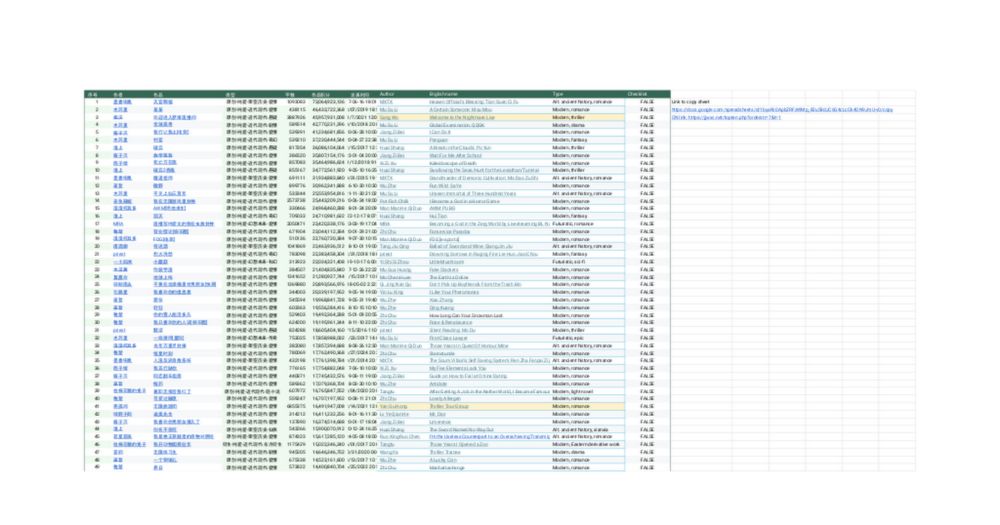
Task: Open the docs.google.com spreadsheet link
Action: 782,110
